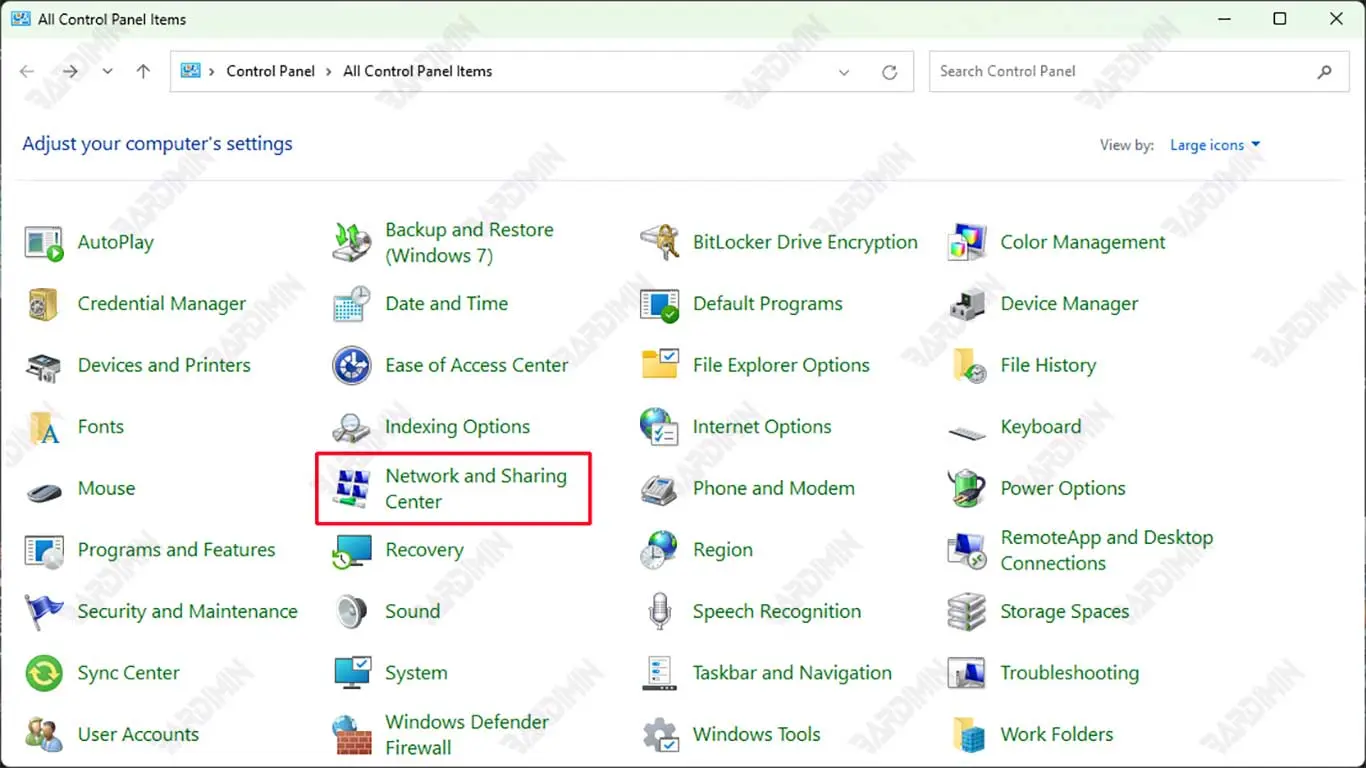Click the Search Control Panel field
The width and height of the screenshot is (1366, 768).
click(x=1120, y=72)
